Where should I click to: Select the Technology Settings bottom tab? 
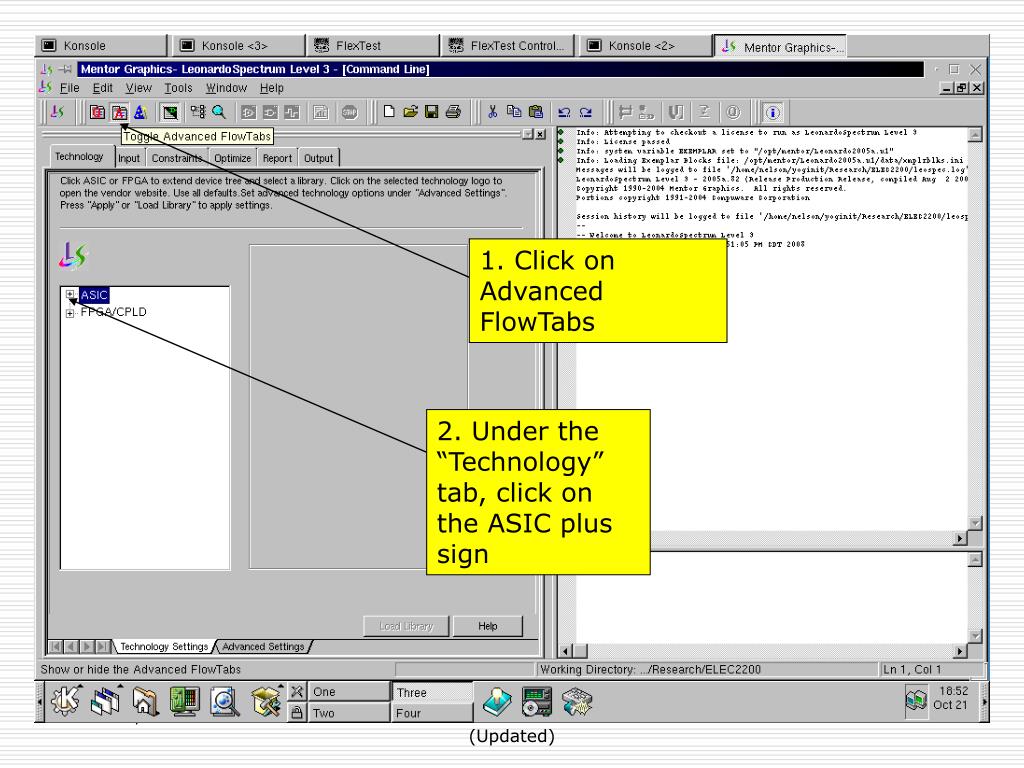[164, 647]
